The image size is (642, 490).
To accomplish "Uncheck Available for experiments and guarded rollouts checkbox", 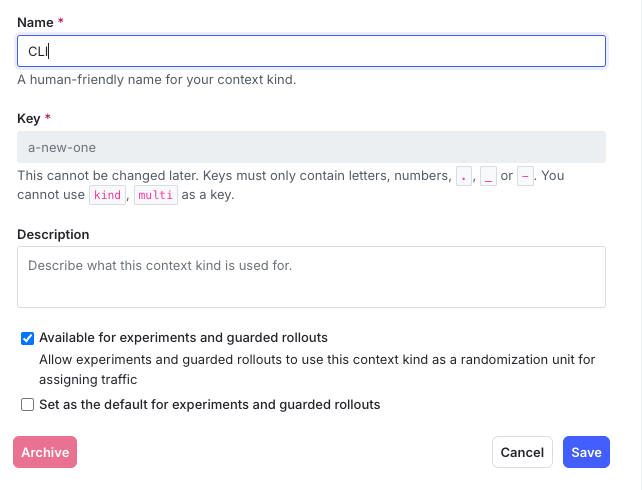I will click(28, 338).
